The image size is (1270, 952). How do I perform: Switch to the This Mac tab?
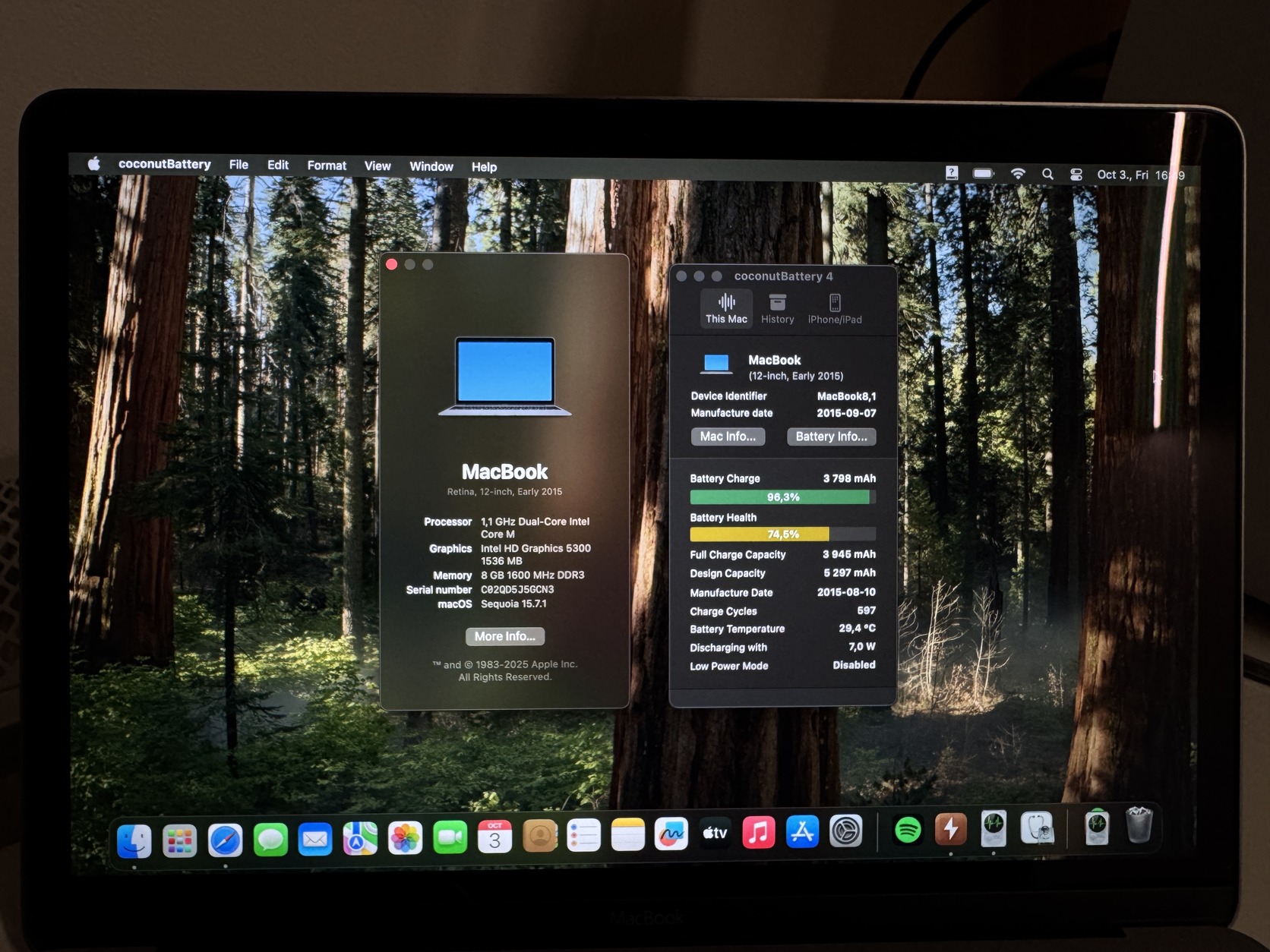click(x=726, y=309)
